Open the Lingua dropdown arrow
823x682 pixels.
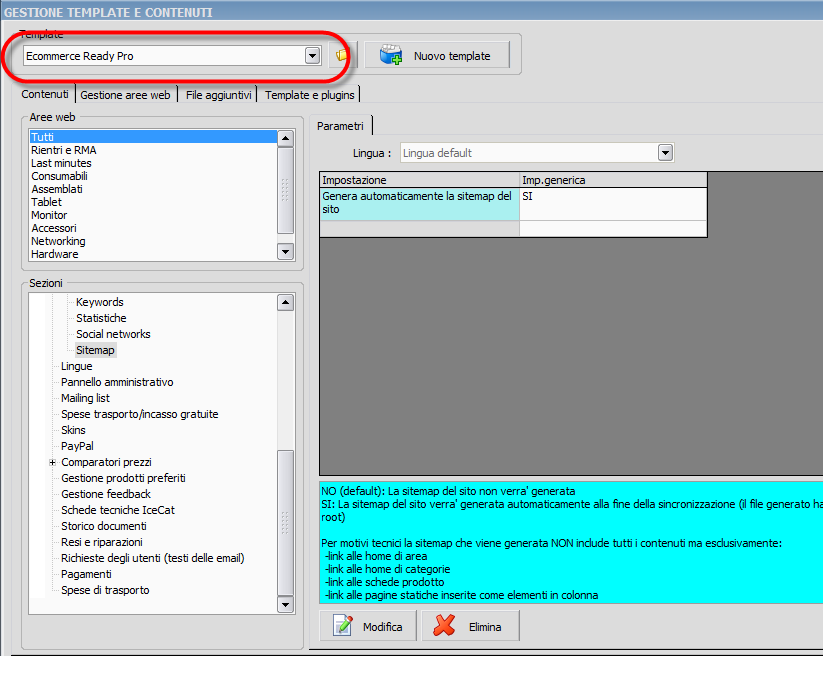665,153
